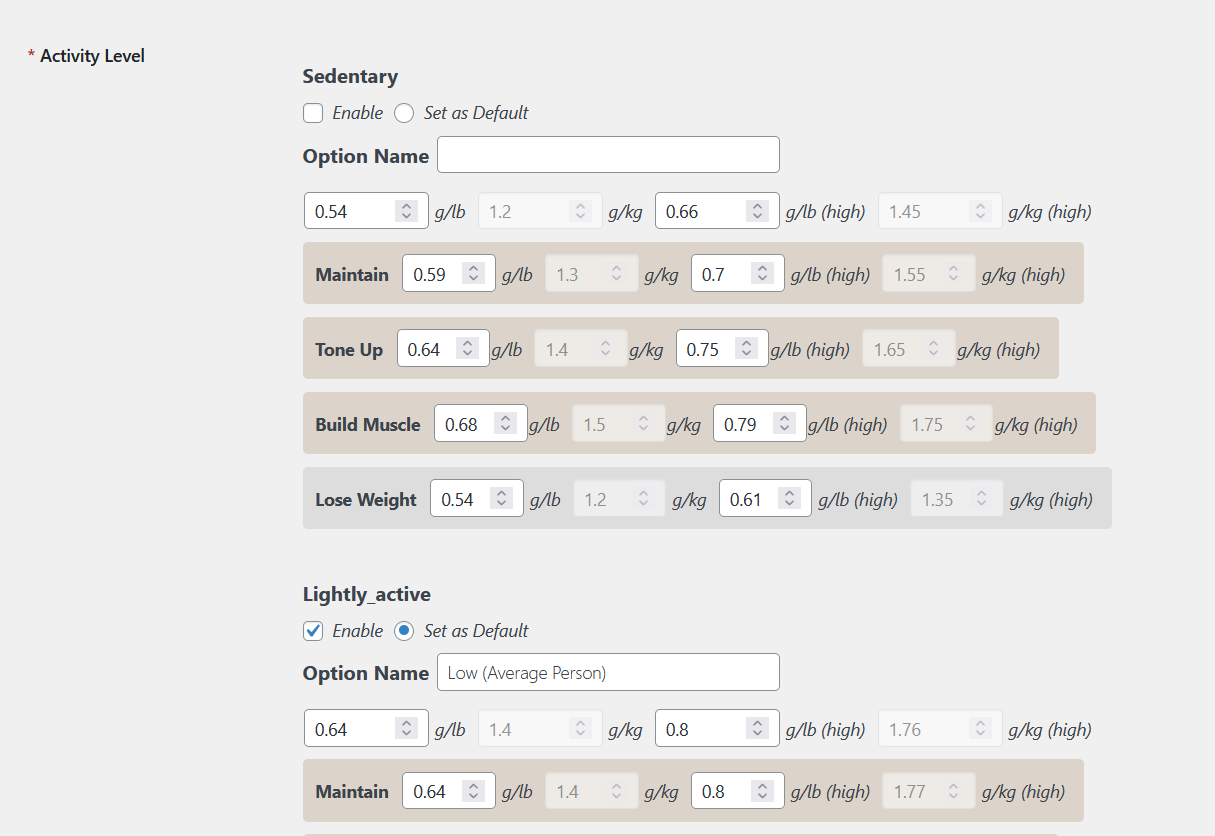Use the stepper on Sedentary 0.66 g/lb (high)
This screenshot has width=1215, height=836.
coord(757,211)
